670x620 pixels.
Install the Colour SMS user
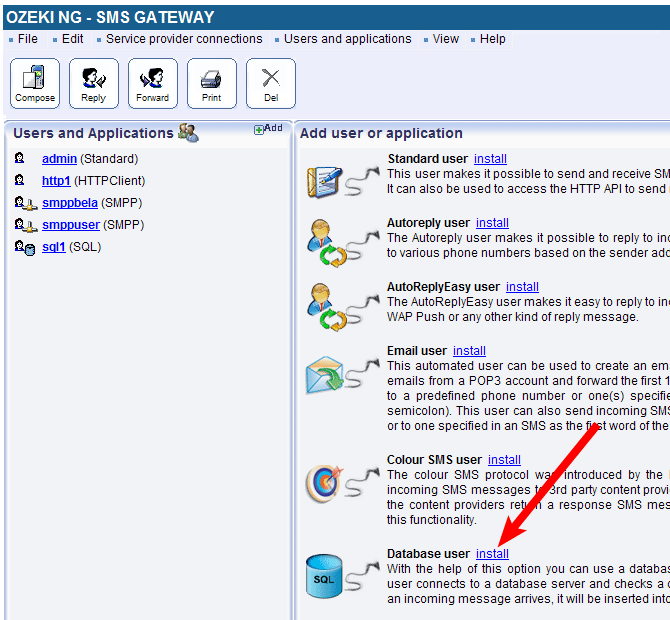point(504,460)
